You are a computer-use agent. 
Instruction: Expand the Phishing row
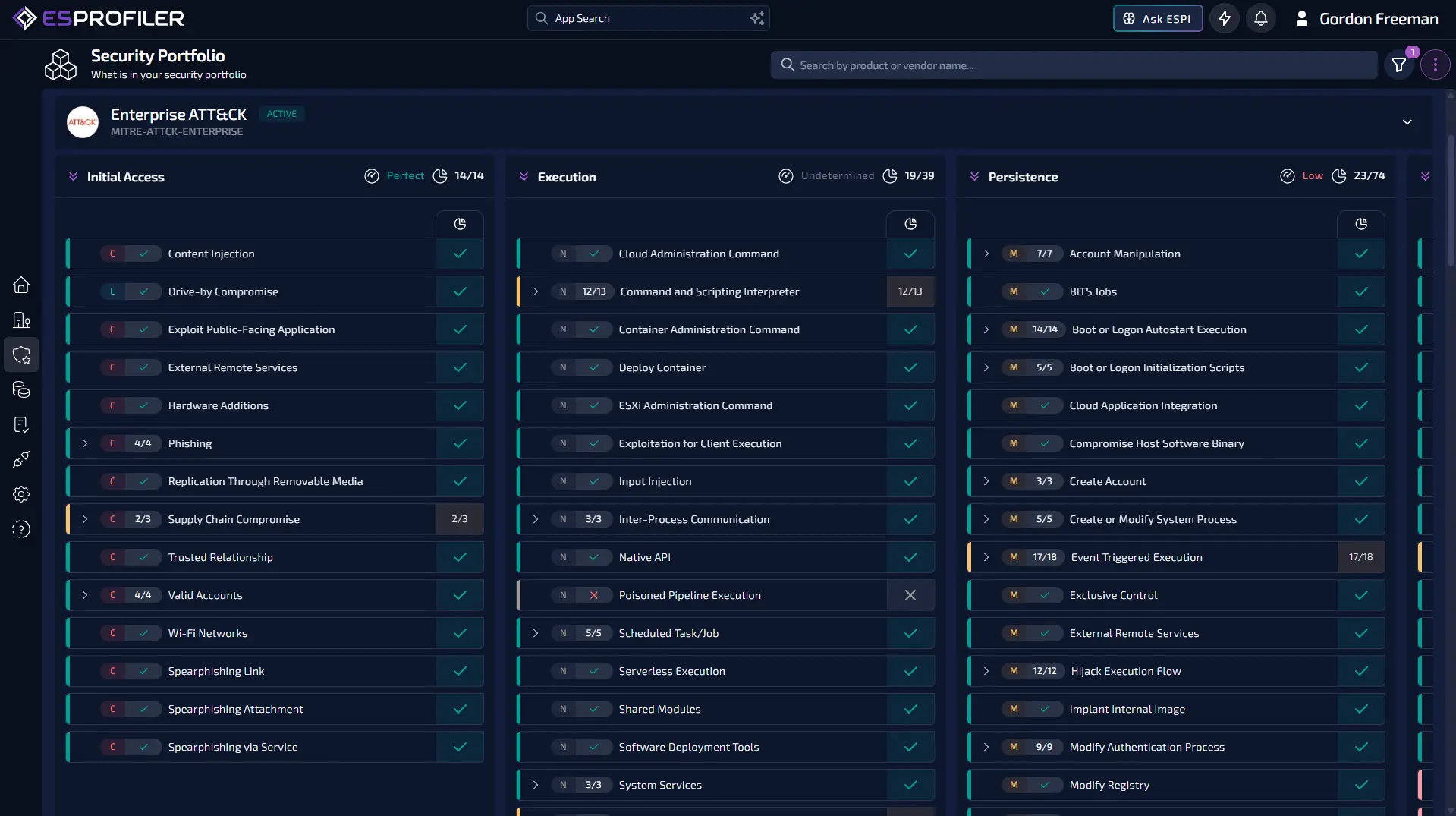[85, 443]
